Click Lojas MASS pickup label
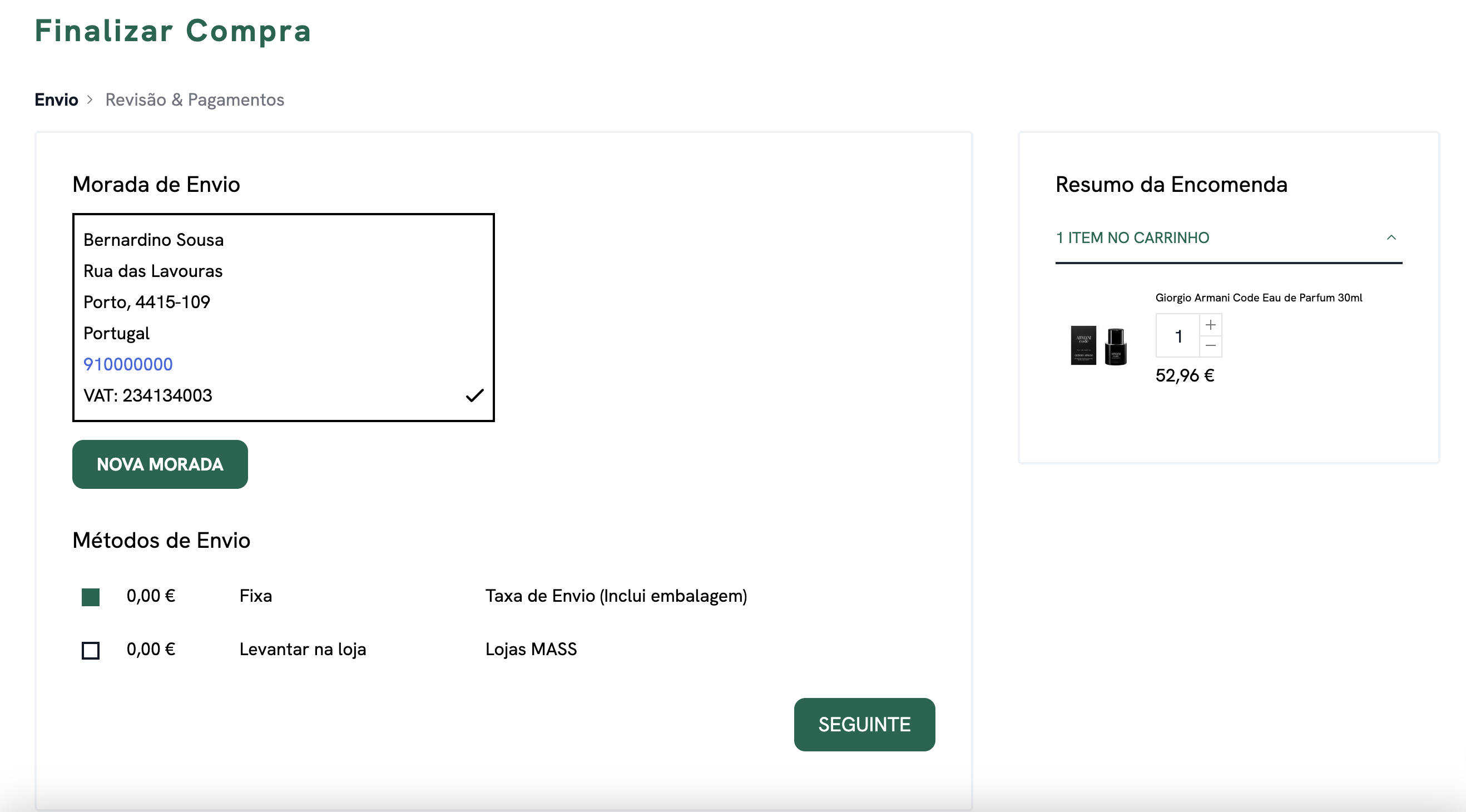Viewport: 1466px width, 812px height. coord(531,649)
